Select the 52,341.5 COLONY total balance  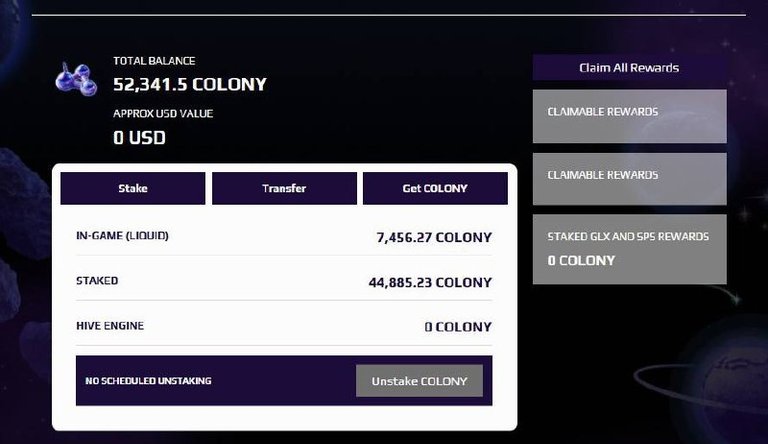(190, 84)
